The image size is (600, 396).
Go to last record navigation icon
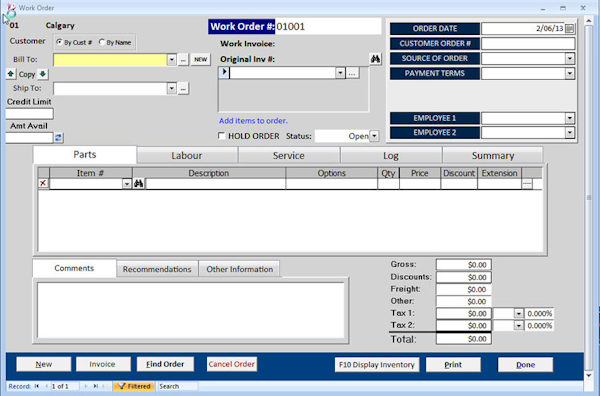click(96, 386)
